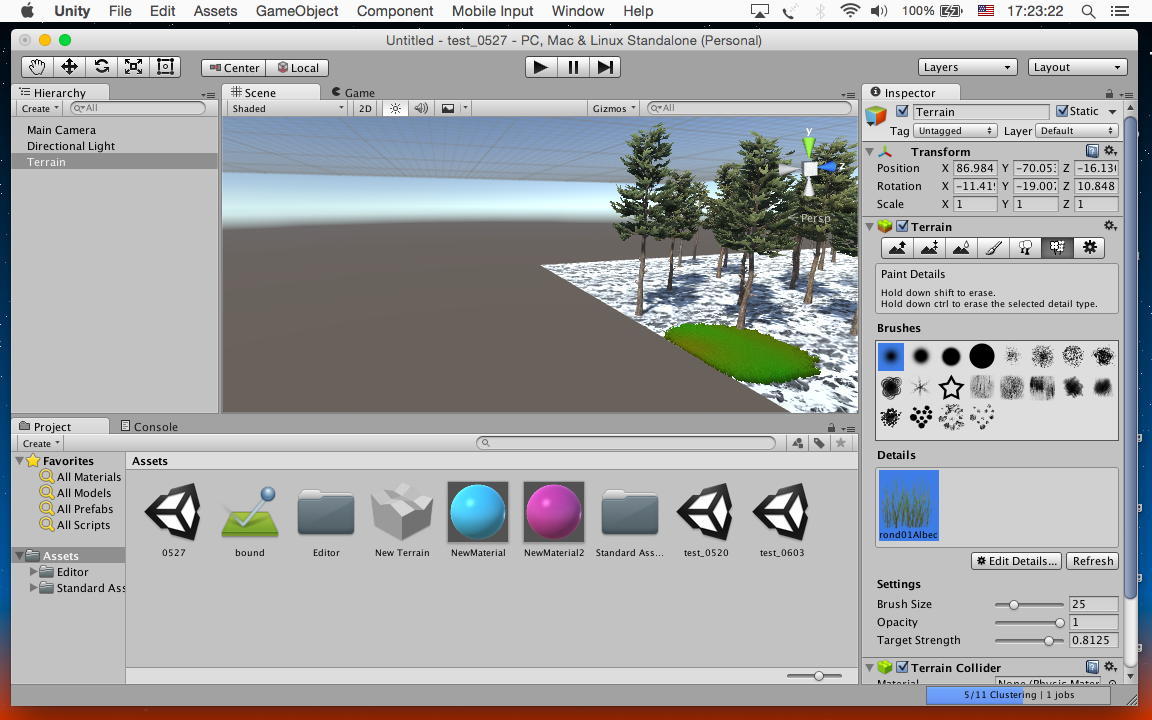The image size is (1152, 720).
Task: Expand the Editor folder in tree
Action: (x=33, y=572)
